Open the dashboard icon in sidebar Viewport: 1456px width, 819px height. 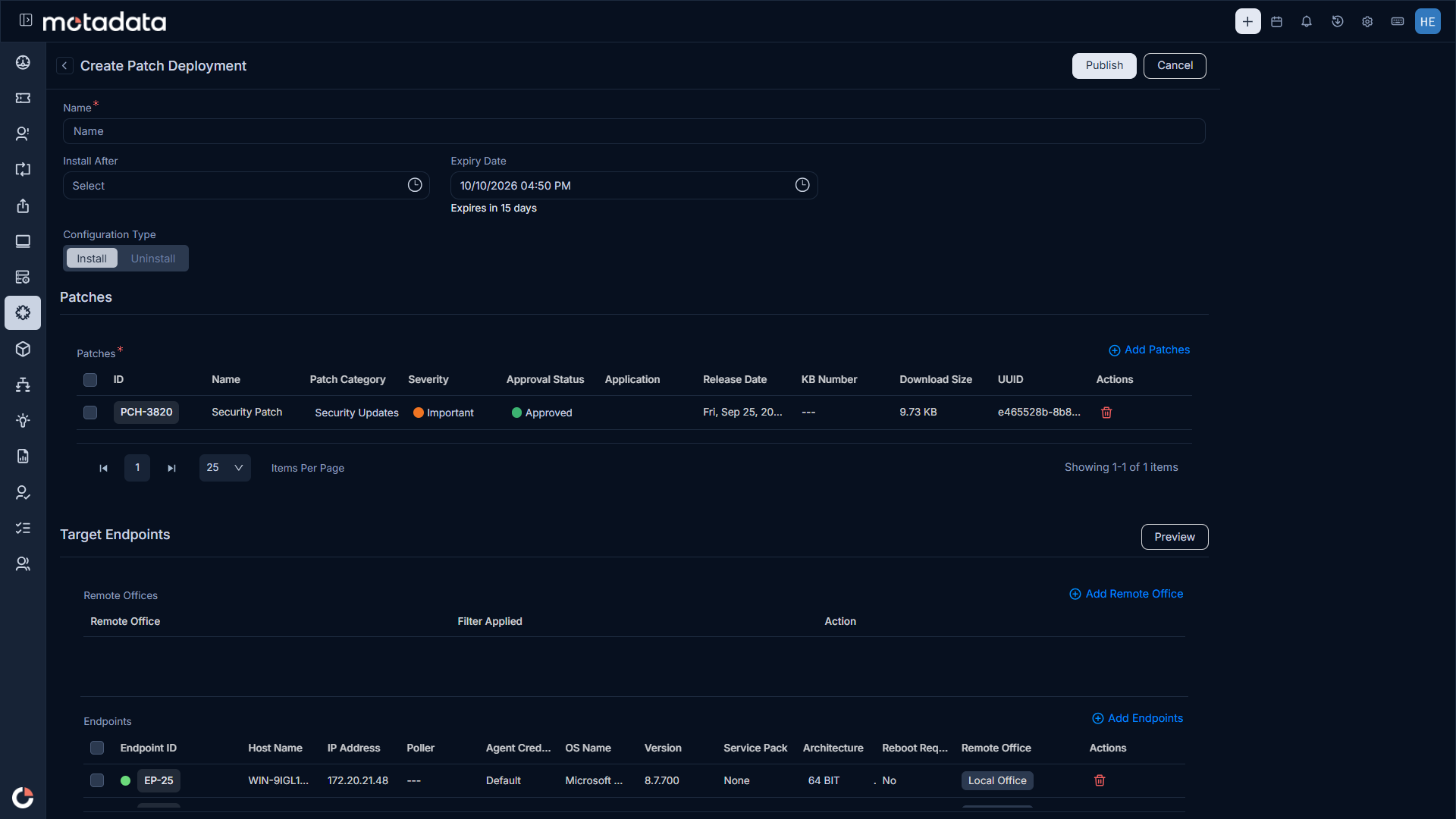coord(24,62)
